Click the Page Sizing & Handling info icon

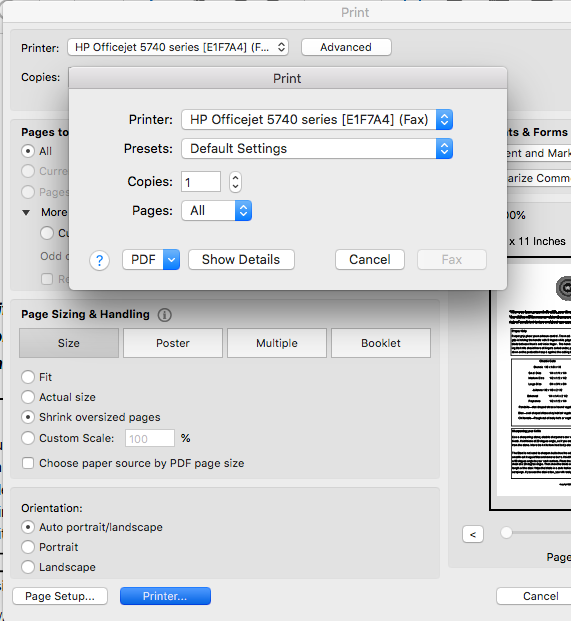(165, 315)
